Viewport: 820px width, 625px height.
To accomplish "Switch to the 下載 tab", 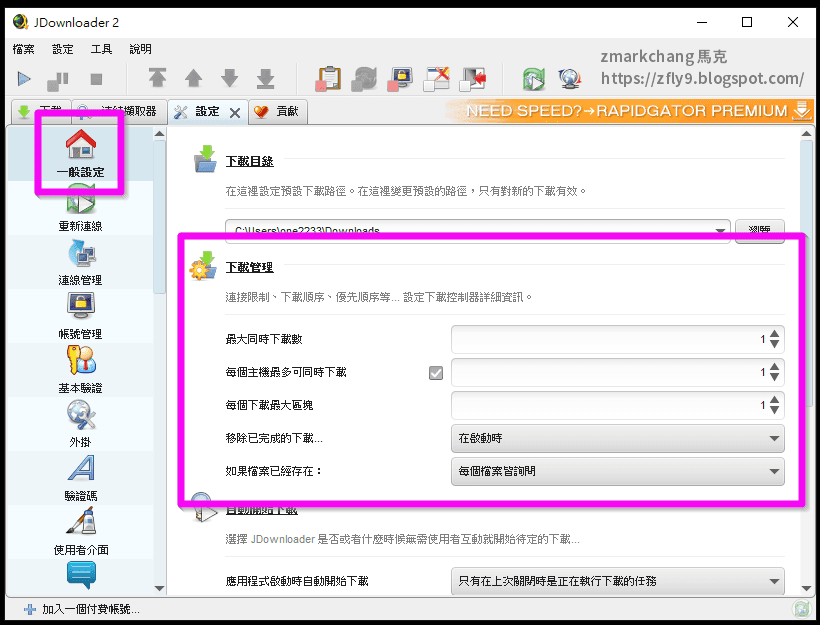I will coord(41,111).
